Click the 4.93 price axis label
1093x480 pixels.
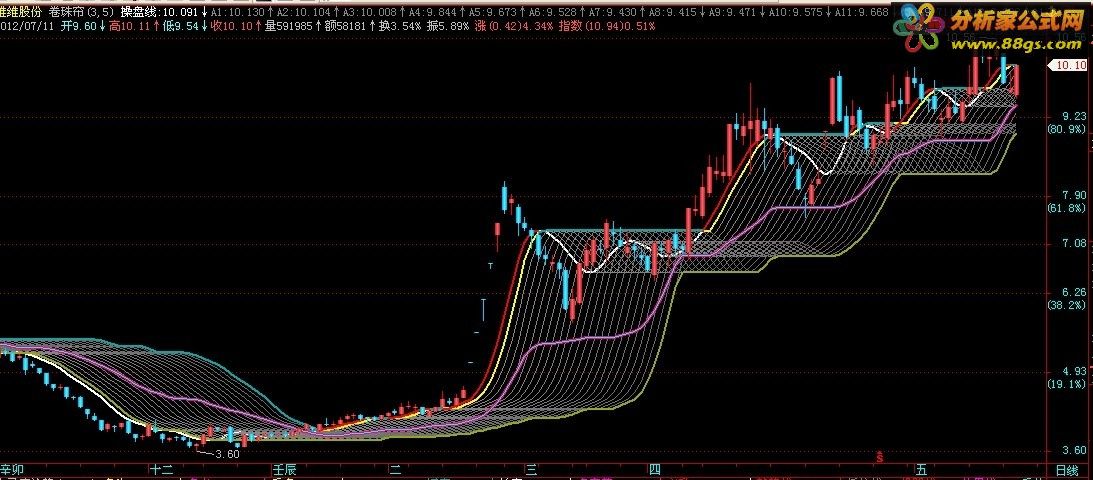(x=1076, y=371)
